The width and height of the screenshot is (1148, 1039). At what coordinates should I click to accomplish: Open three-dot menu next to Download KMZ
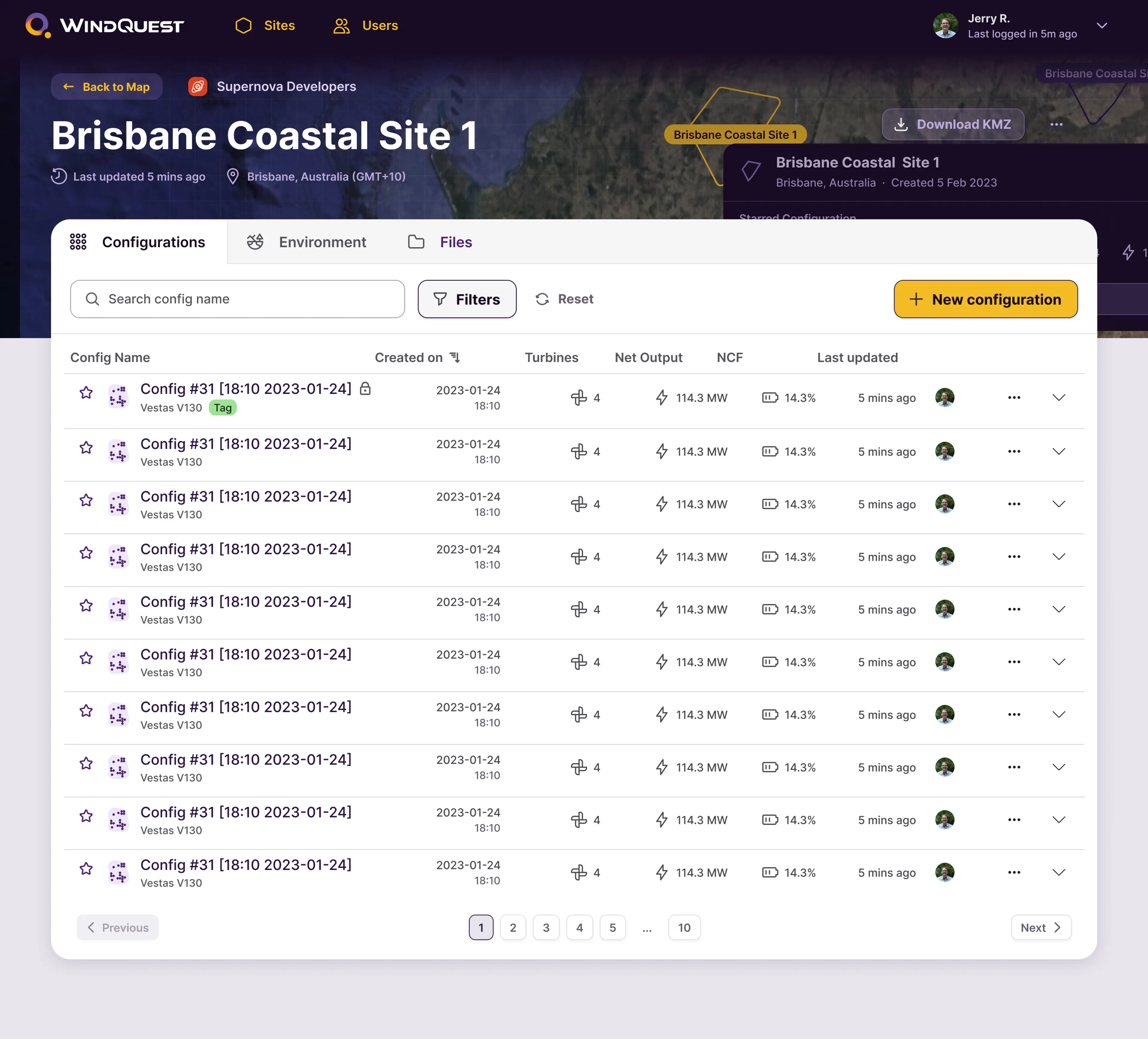point(1056,125)
